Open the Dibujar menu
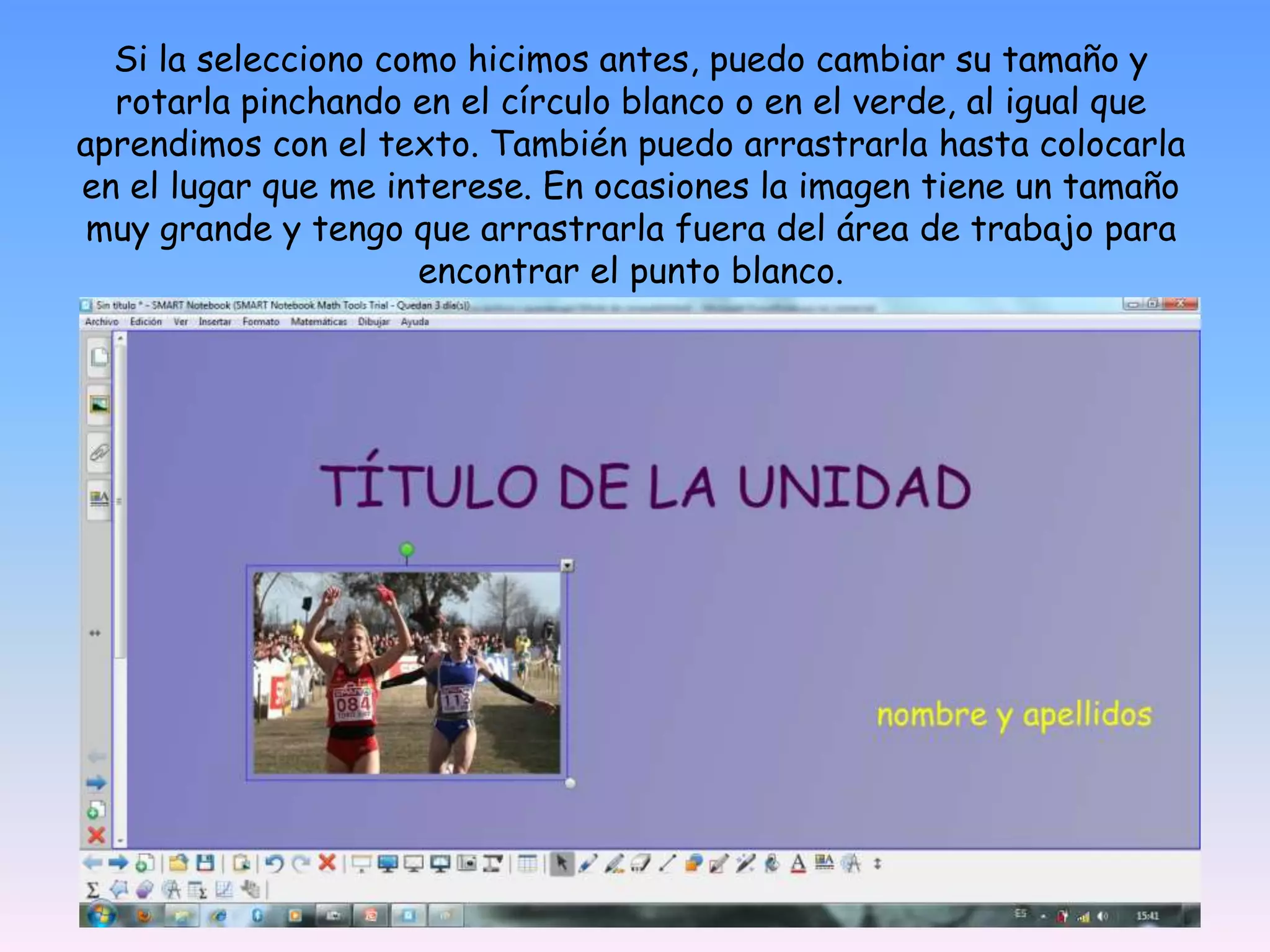The width and height of the screenshot is (1270, 952). [374, 322]
